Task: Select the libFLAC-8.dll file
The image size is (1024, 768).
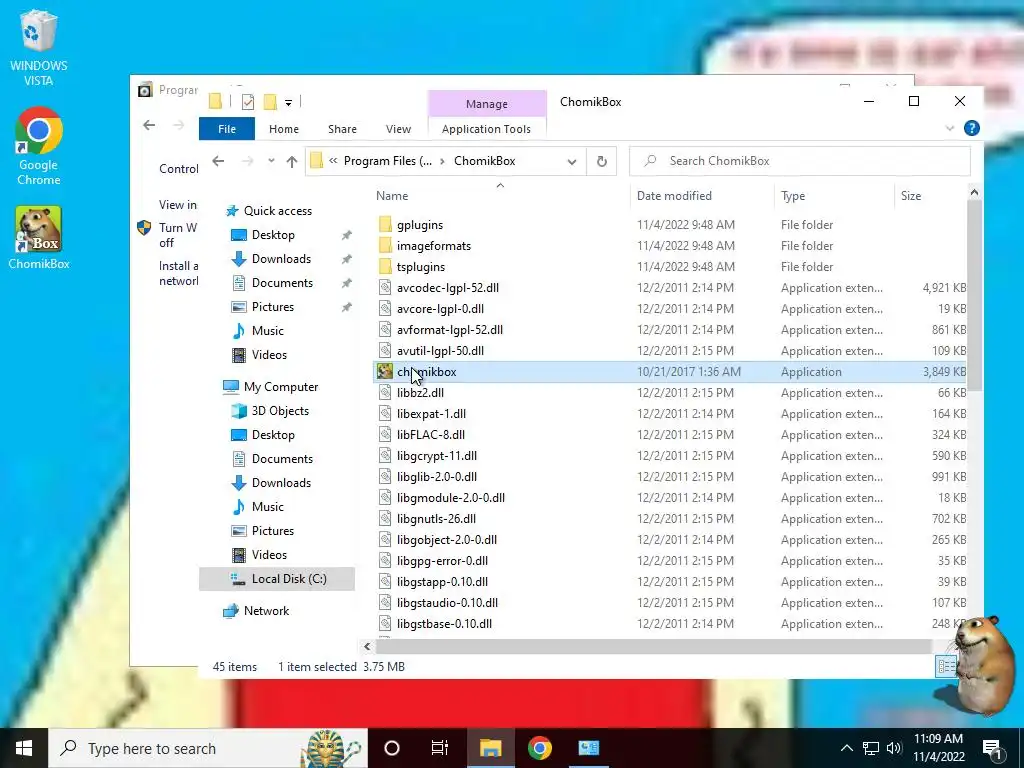Action: 431,434
